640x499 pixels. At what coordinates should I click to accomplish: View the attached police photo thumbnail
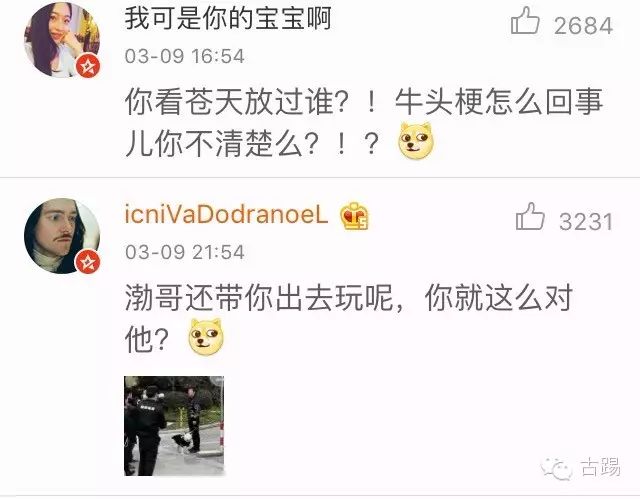[x=174, y=426]
